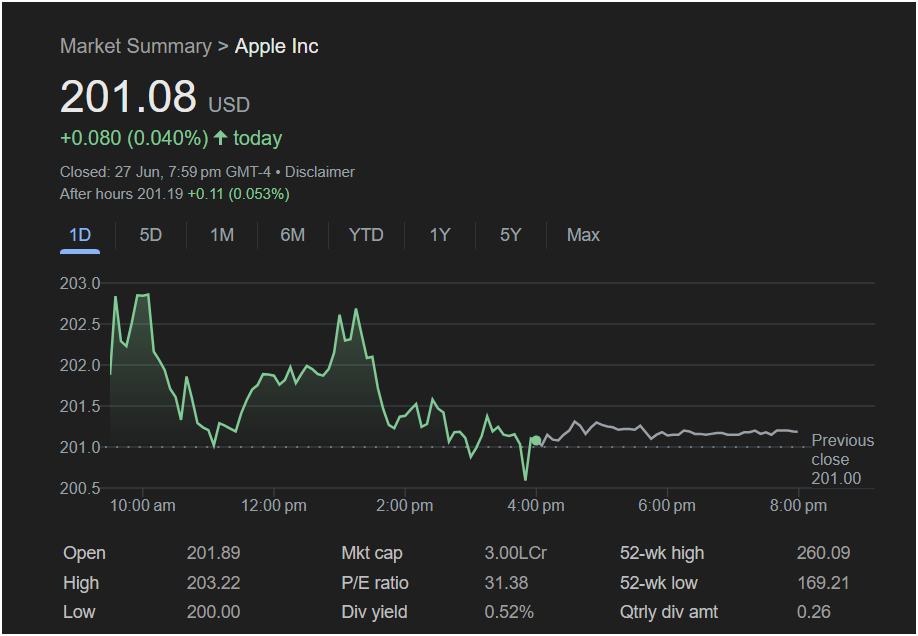This screenshot has width=918, height=636.
Task: Click the +0.080 (0.040%) change text
Action: (x=134, y=138)
